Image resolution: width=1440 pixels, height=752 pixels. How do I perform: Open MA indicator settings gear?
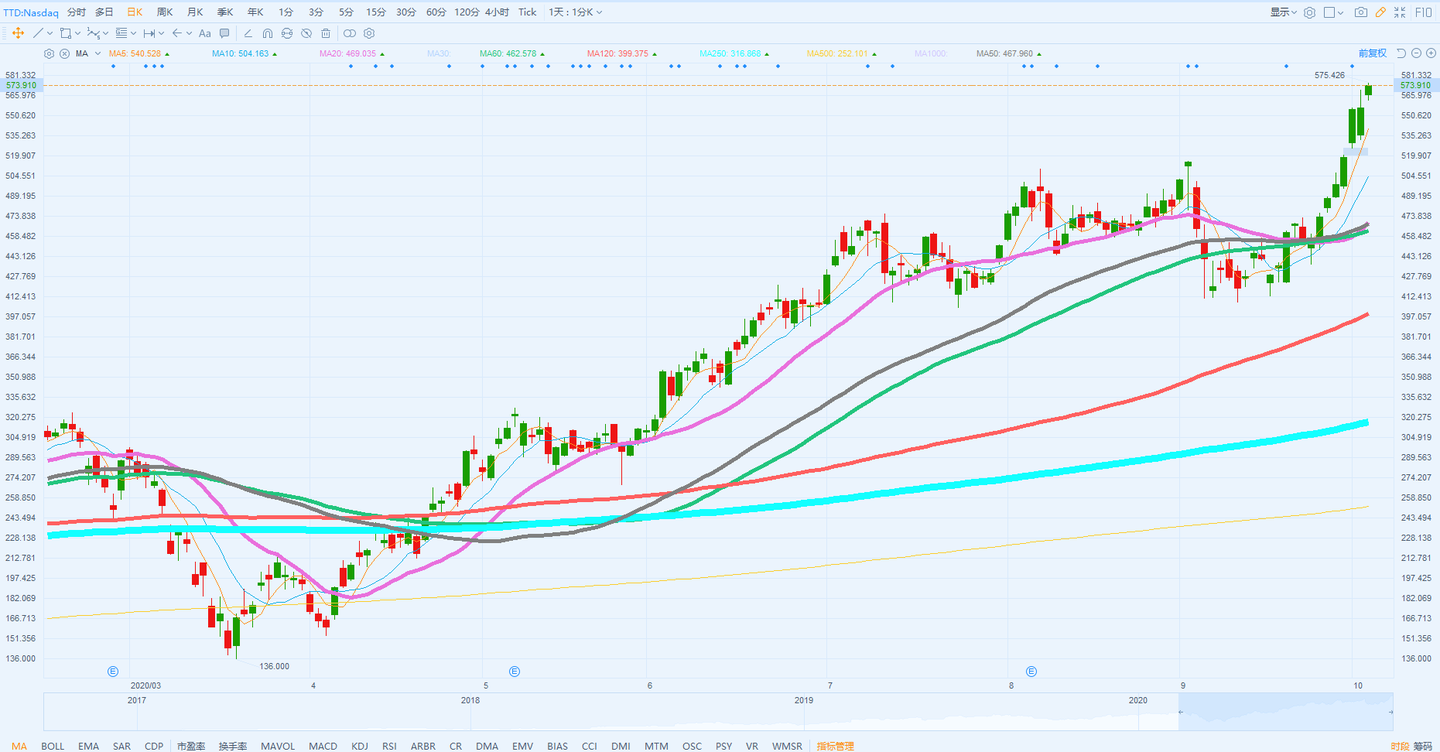(x=50, y=53)
